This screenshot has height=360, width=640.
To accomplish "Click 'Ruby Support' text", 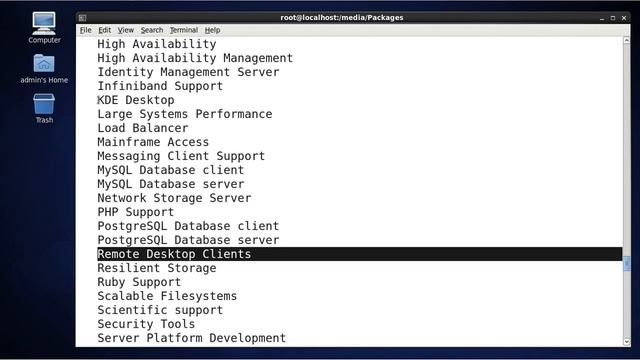I will [x=139, y=282].
